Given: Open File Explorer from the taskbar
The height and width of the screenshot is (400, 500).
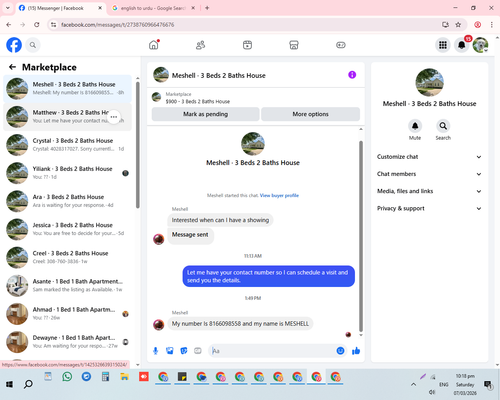Looking at the screenshot, I should pos(124,377).
